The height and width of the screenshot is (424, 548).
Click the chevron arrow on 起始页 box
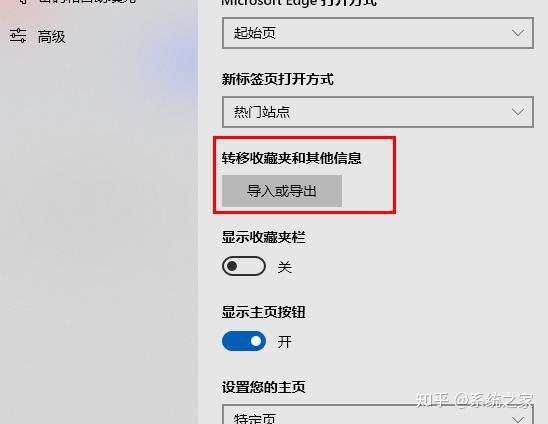(x=518, y=33)
